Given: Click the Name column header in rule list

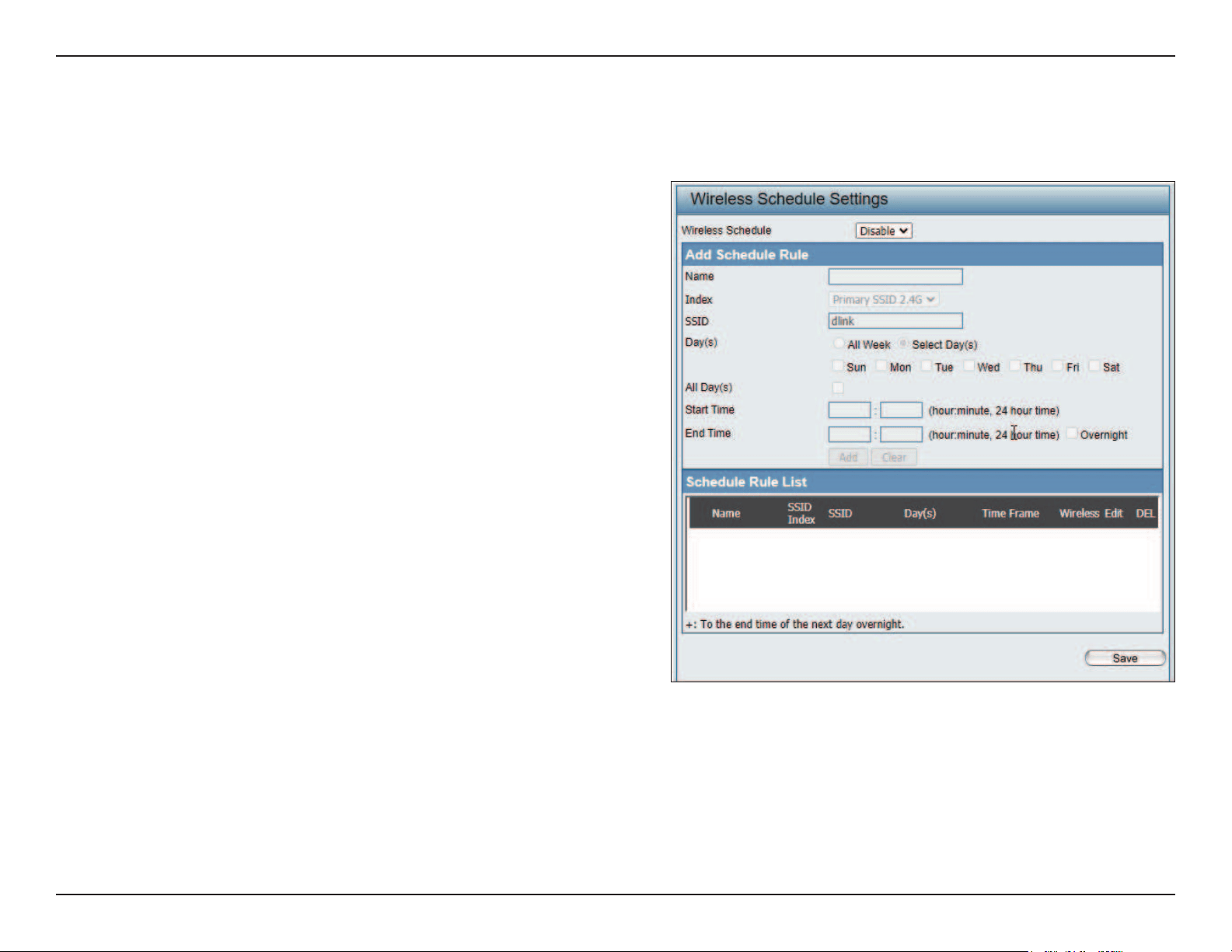Looking at the screenshot, I should pyautogui.click(x=726, y=514).
